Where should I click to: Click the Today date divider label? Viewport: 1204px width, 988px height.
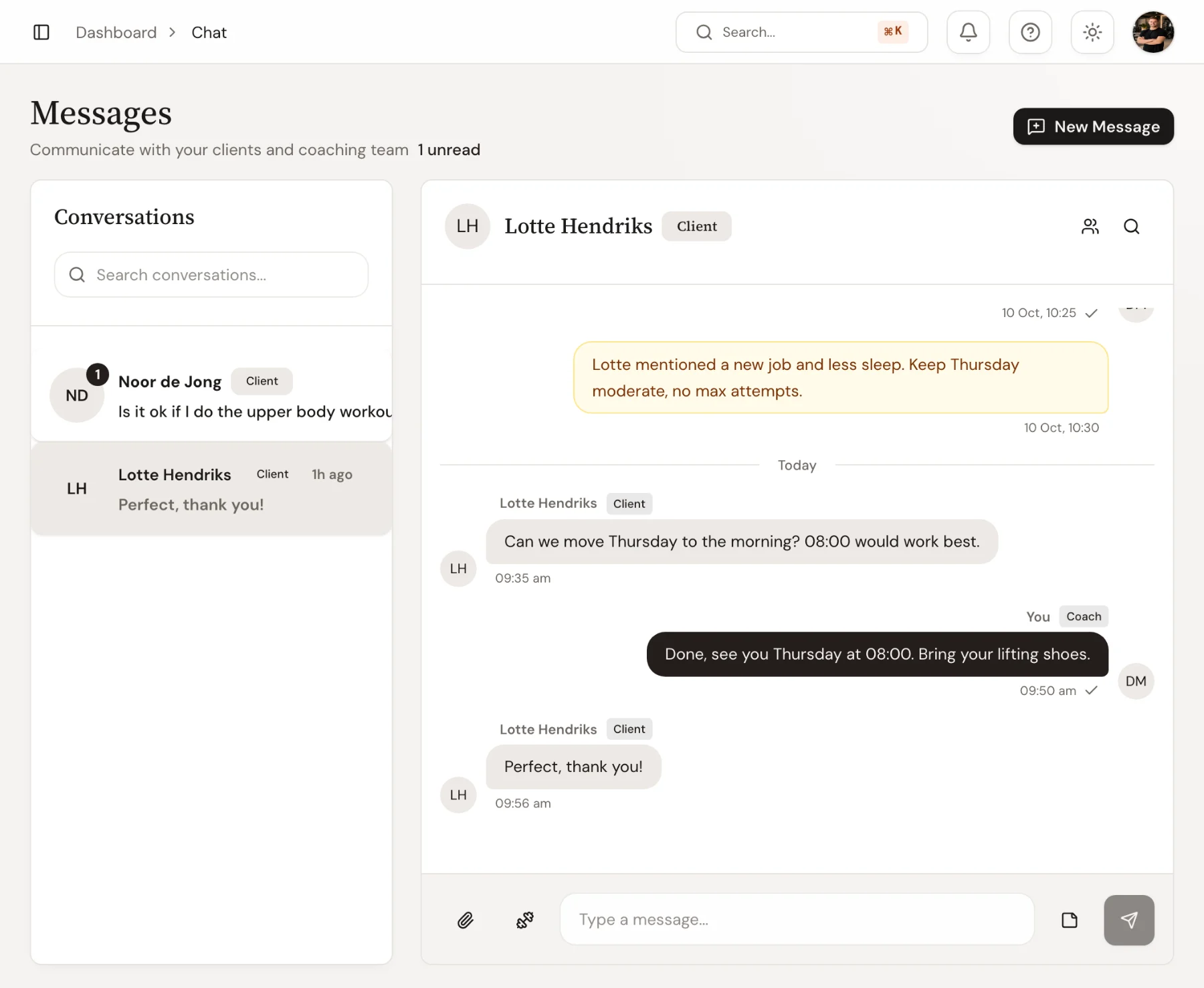coord(797,466)
